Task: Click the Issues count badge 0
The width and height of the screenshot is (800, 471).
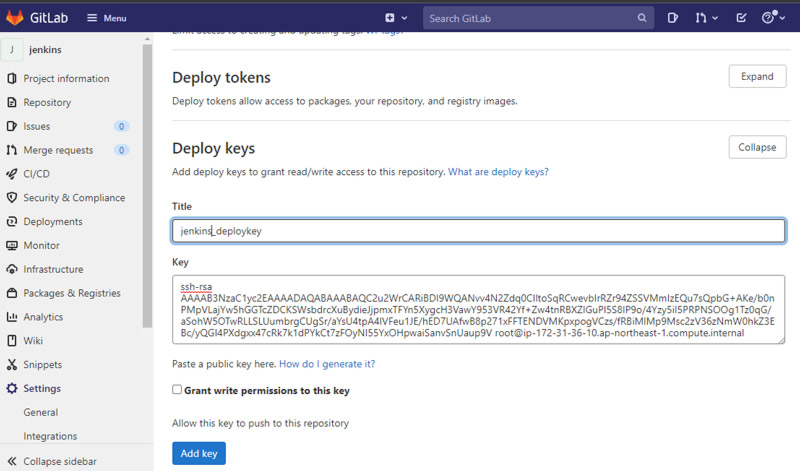Action: click(121, 126)
